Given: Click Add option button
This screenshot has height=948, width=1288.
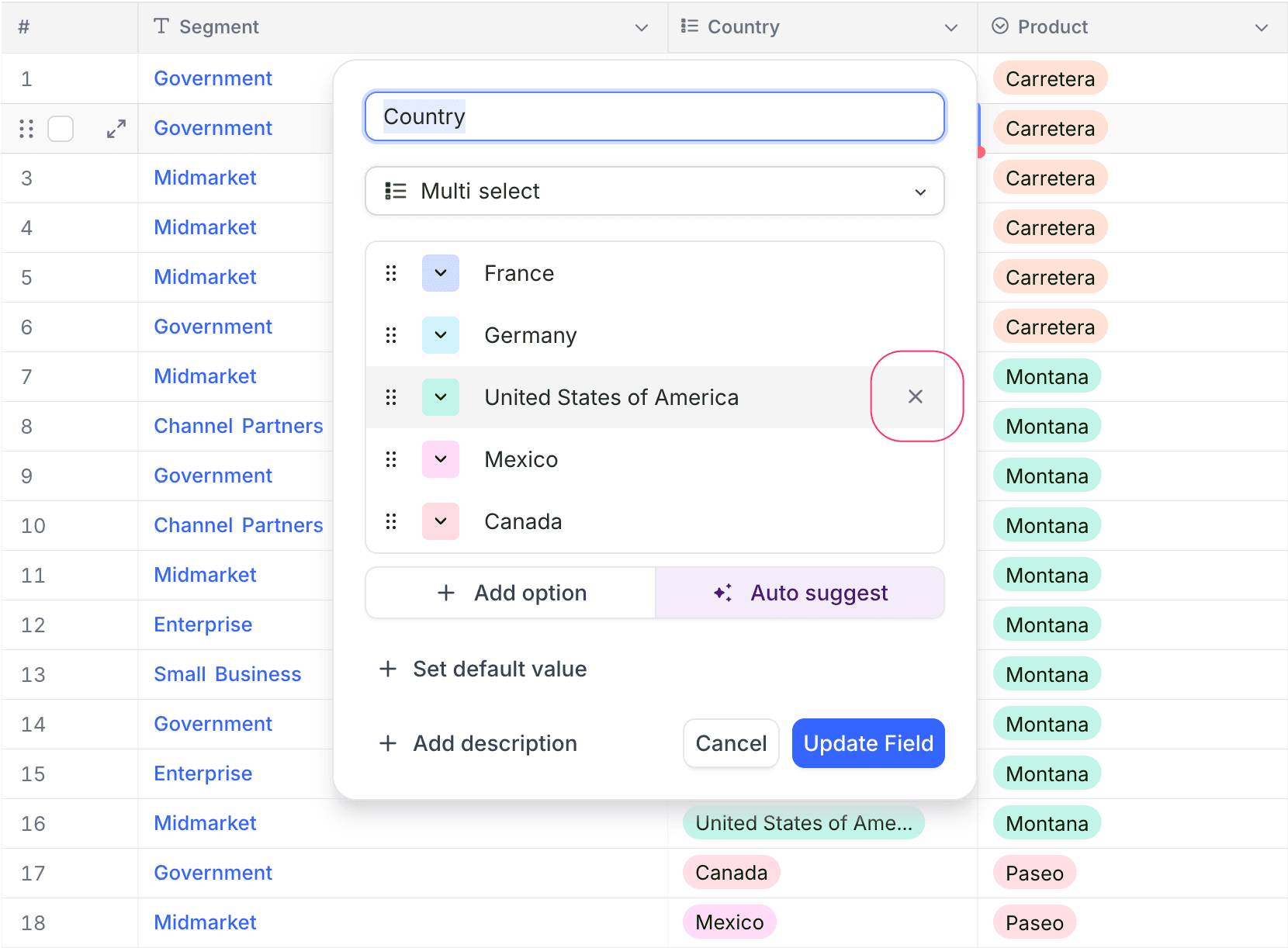Looking at the screenshot, I should click(511, 593).
